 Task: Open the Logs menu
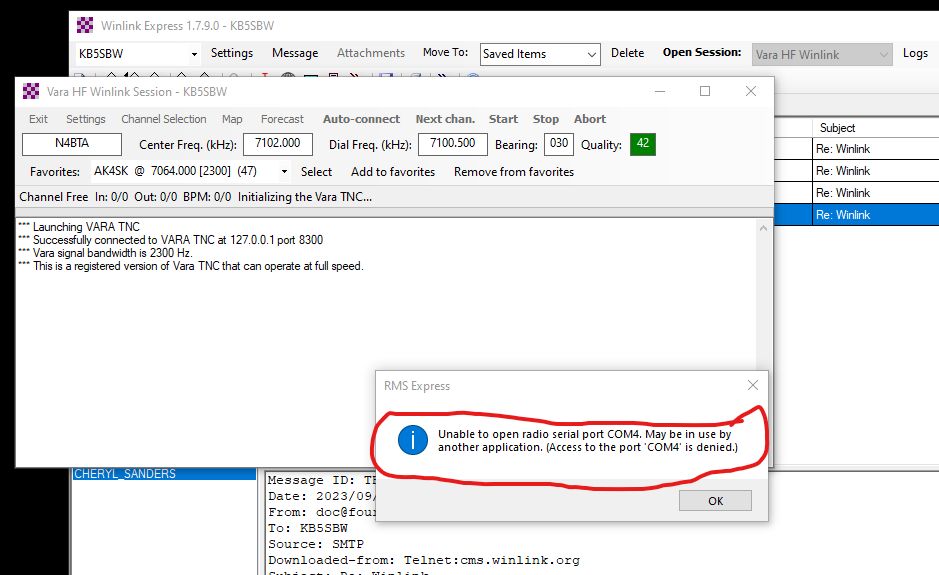tap(915, 53)
